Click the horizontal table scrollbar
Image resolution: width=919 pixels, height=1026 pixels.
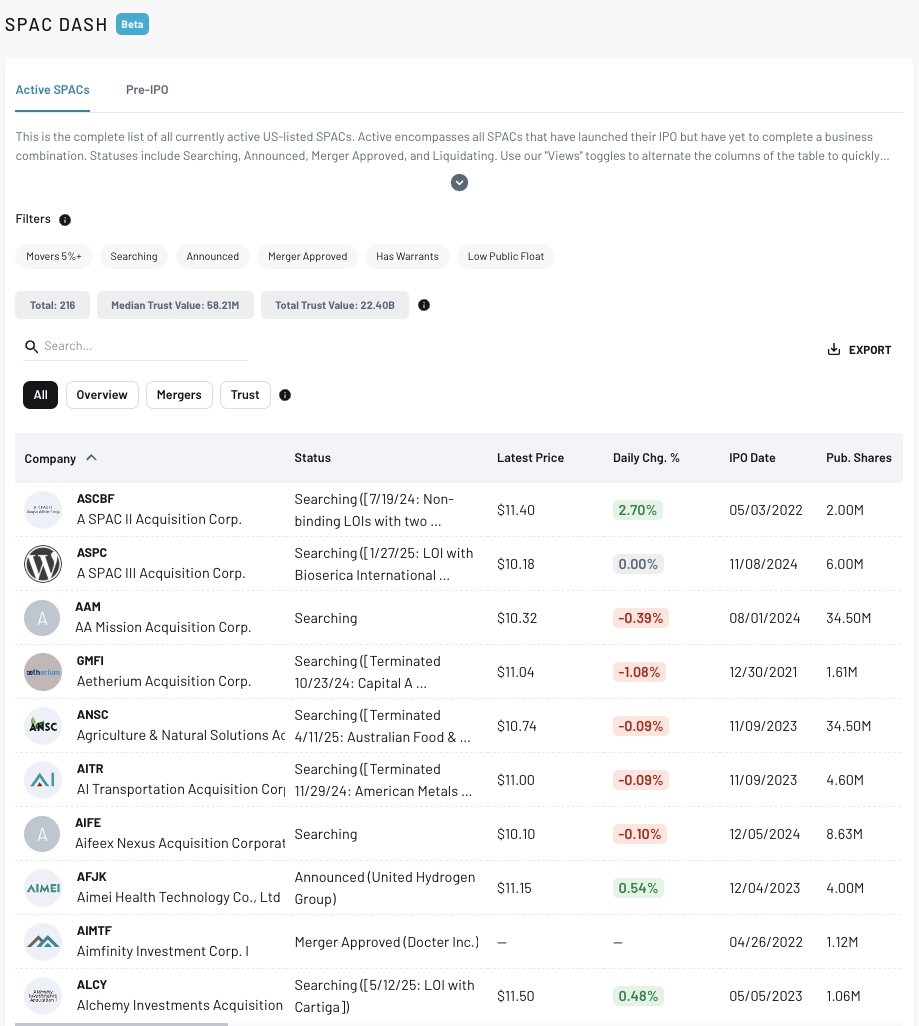tap(121, 1024)
